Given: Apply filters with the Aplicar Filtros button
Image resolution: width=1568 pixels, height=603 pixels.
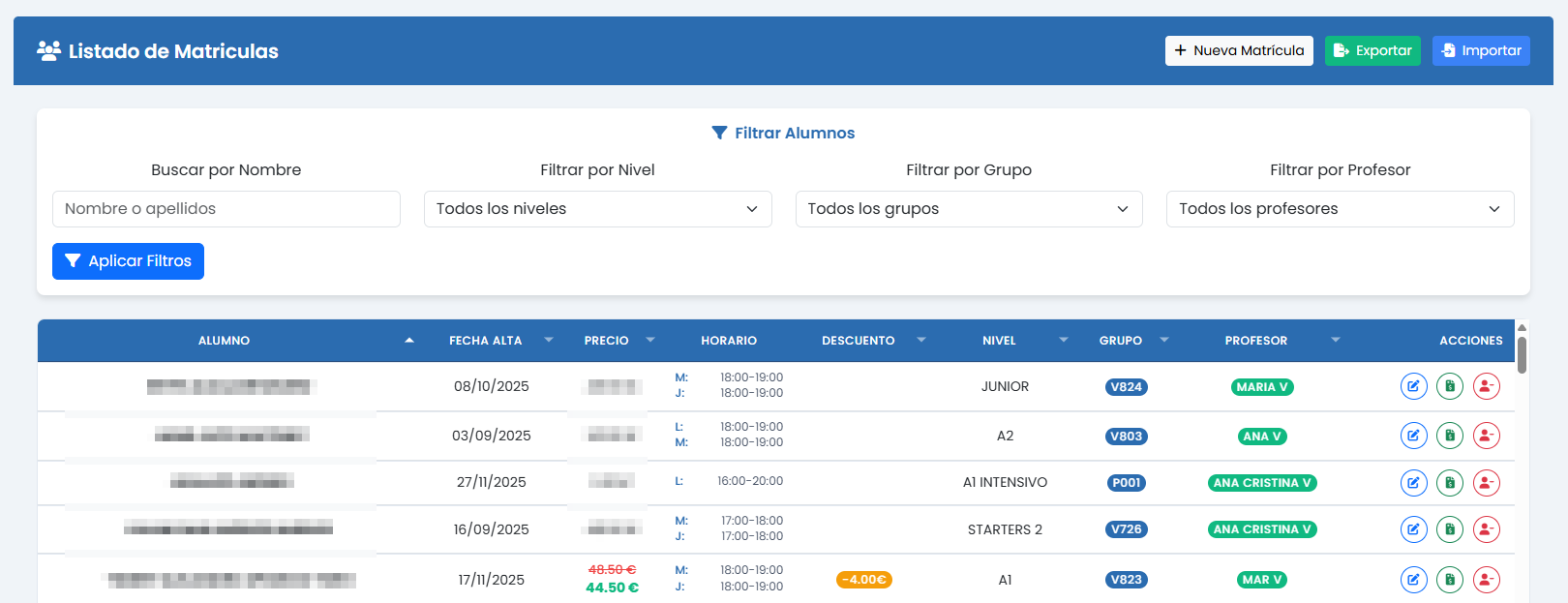Looking at the screenshot, I should 128,261.
